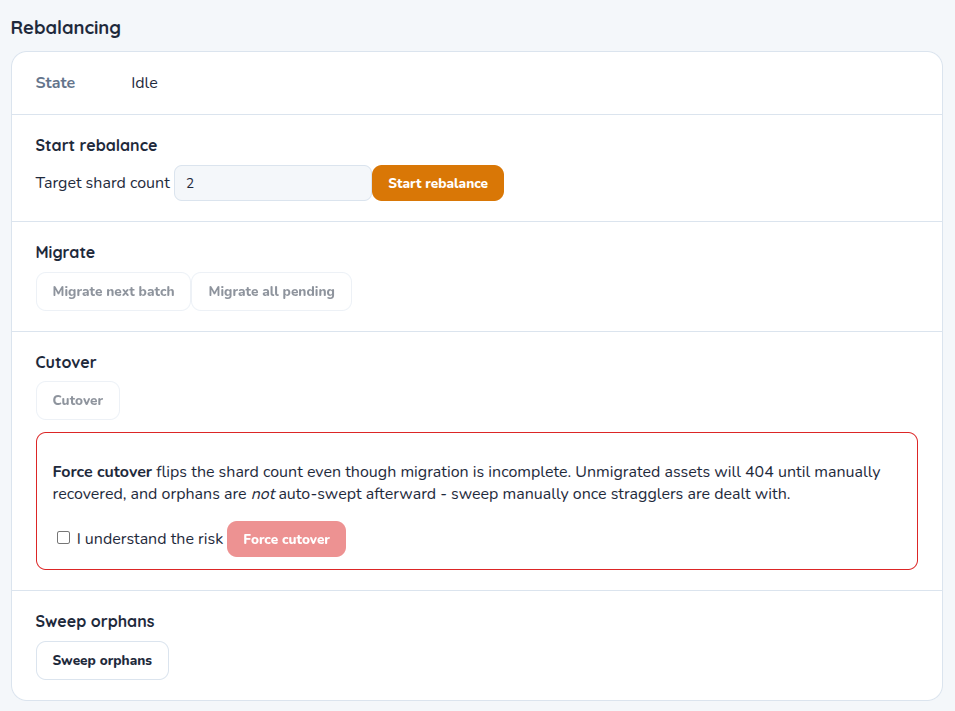This screenshot has width=955, height=711.
Task: Click the Start rebalance orange button
Action: pyautogui.click(x=437, y=183)
